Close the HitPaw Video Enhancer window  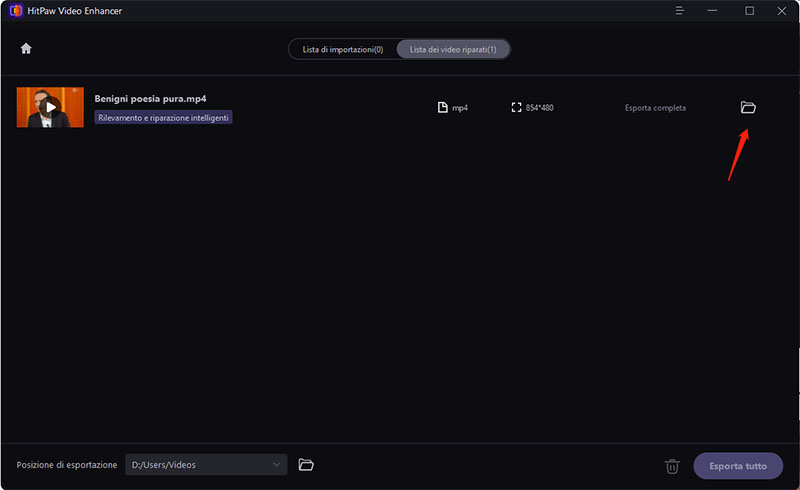(x=781, y=11)
